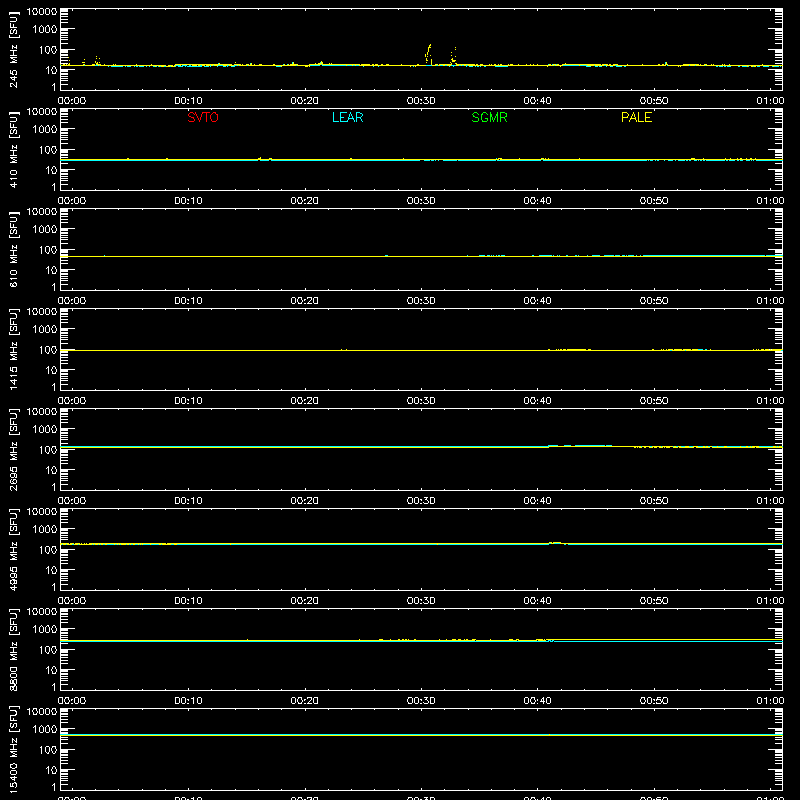Click the 100 tick label on the 610 MHz axis

pos(48,249)
